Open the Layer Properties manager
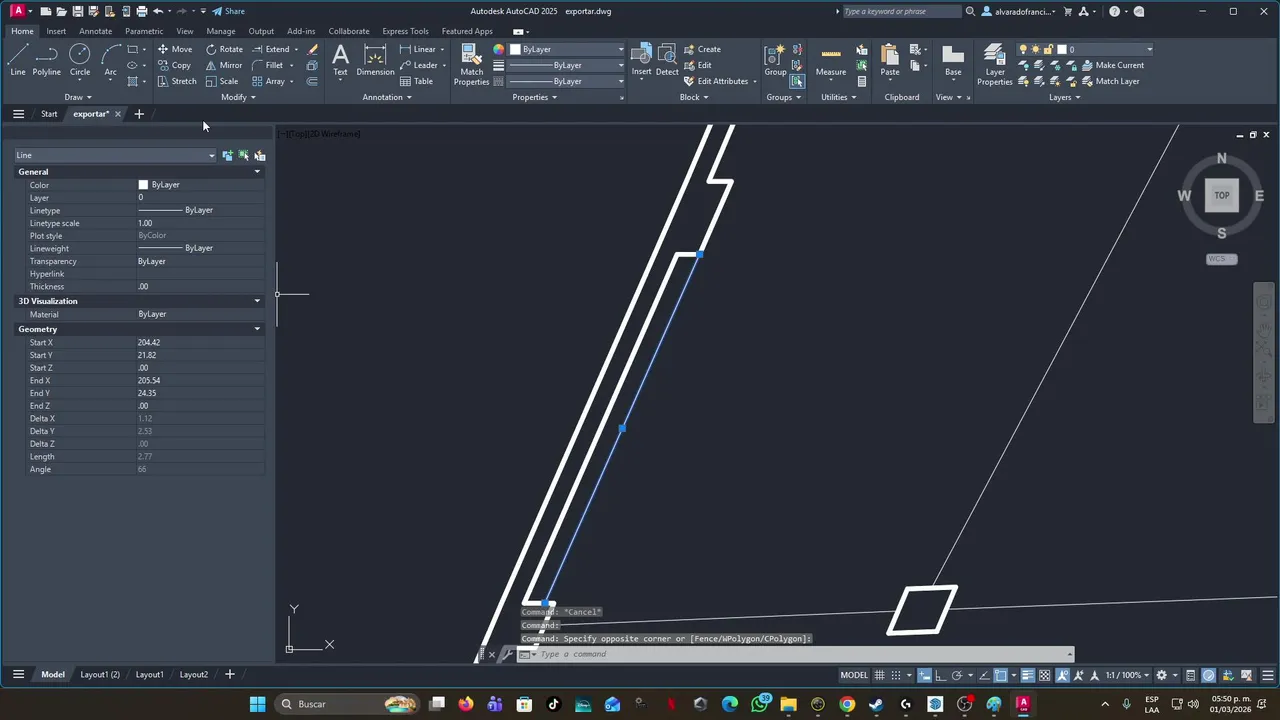1280x720 pixels. coord(995,65)
